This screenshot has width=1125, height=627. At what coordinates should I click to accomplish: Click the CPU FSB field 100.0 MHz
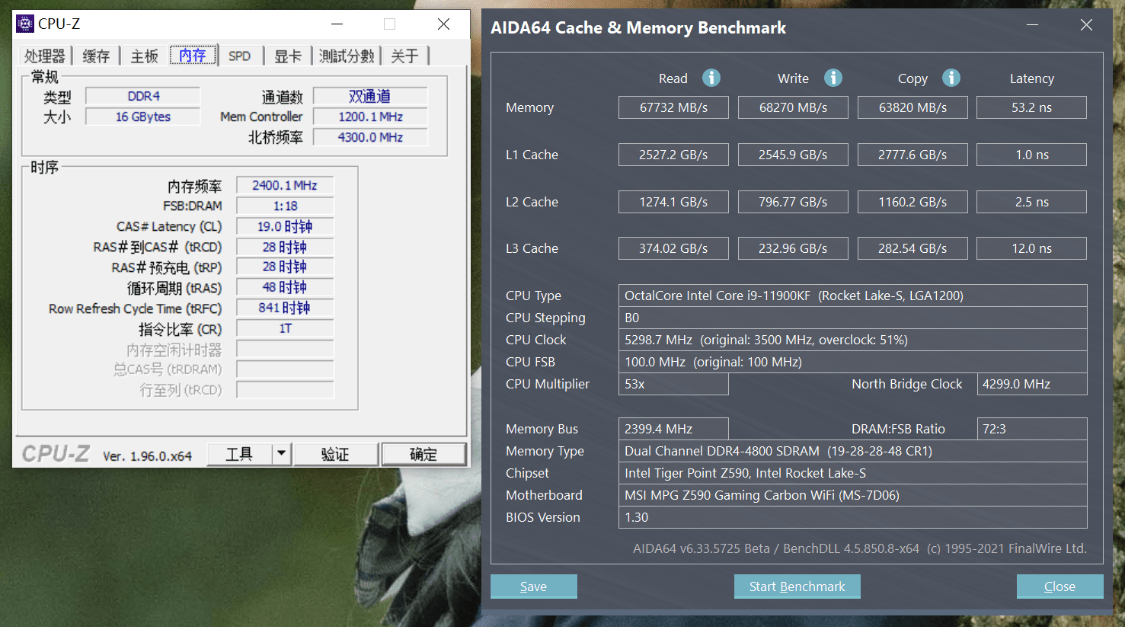coord(852,362)
